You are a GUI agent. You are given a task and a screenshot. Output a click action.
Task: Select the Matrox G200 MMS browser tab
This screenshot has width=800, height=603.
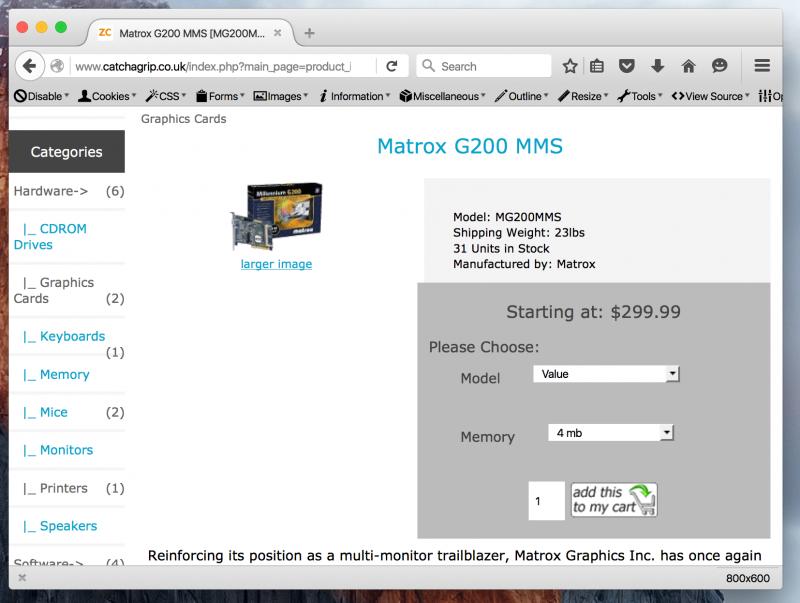point(191,33)
